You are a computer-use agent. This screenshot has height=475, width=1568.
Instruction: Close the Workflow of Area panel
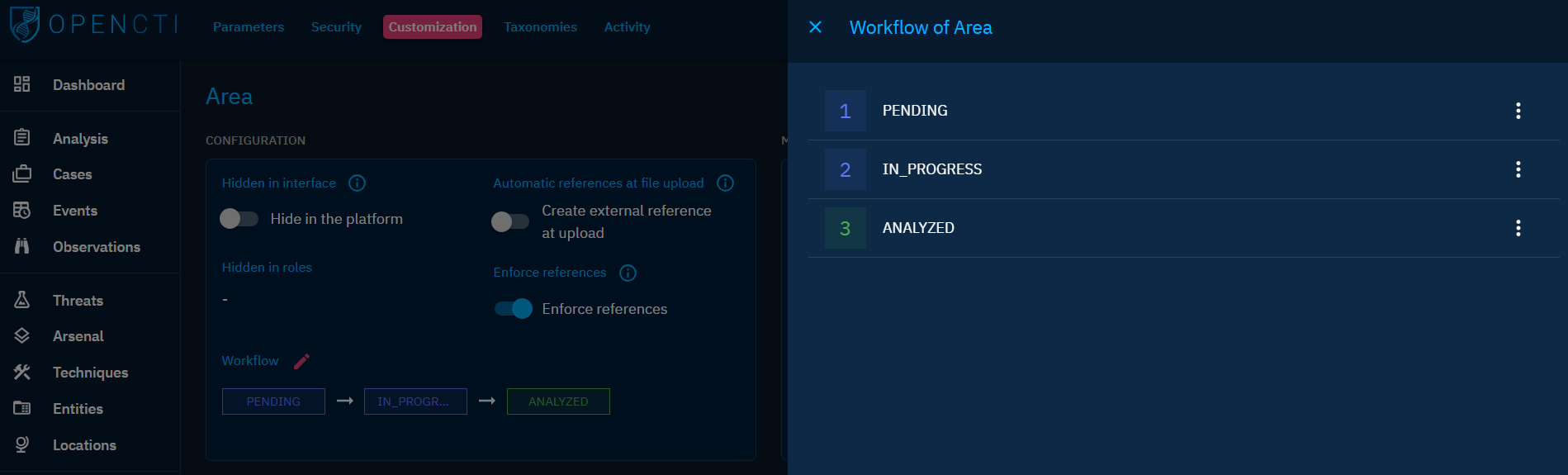pyautogui.click(x=815, y=27)
